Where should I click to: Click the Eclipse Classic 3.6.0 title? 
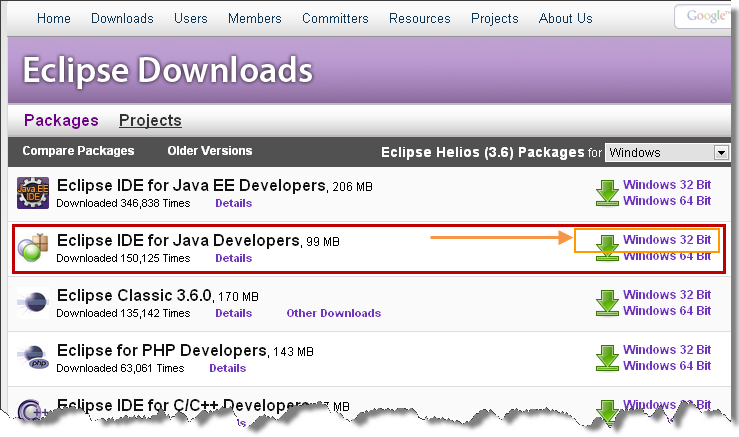pos(134,296)
